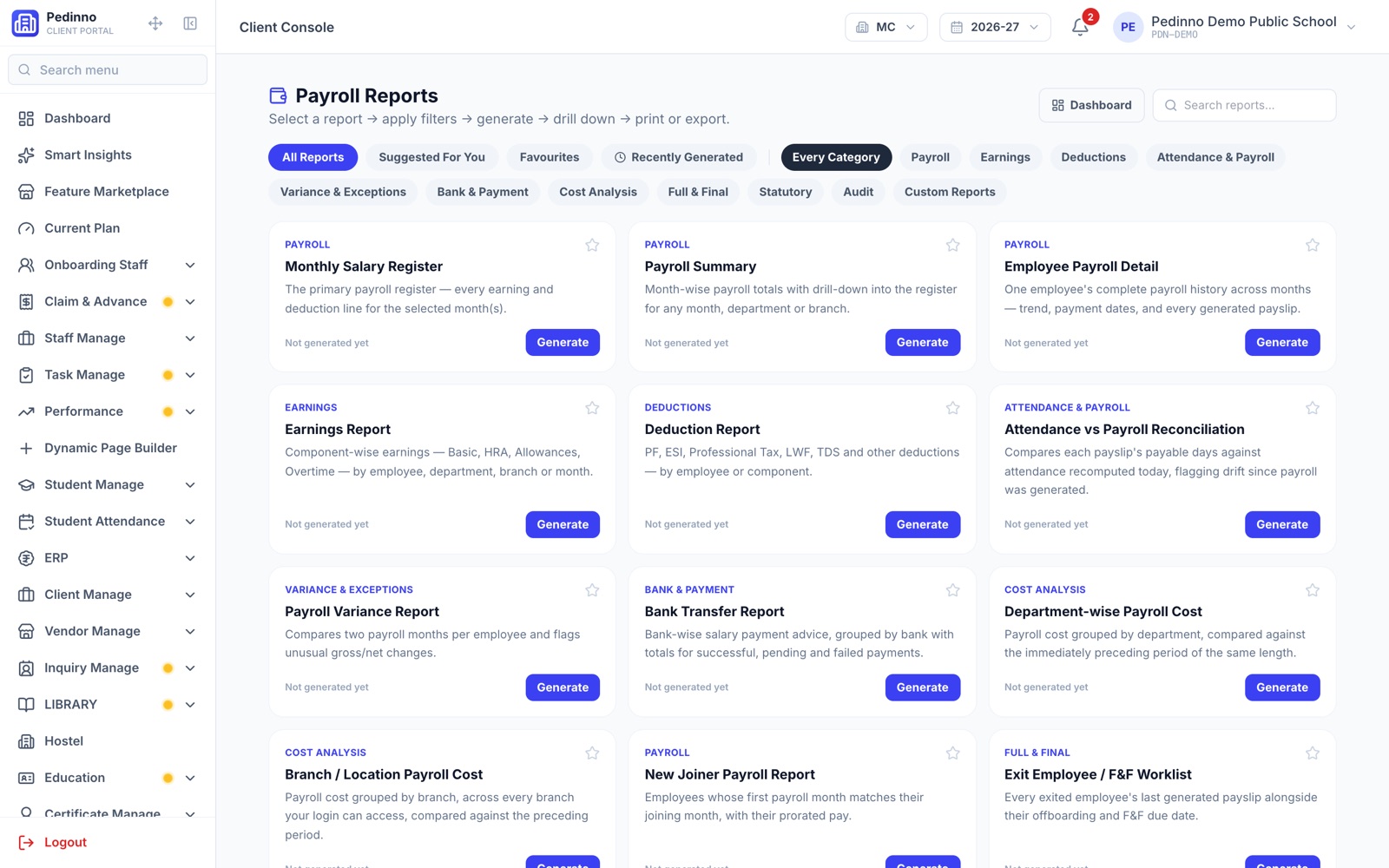Favourite the Monthly Salary Register report
This screenshot has width=1389, height=868.
(x=592, y=245)
